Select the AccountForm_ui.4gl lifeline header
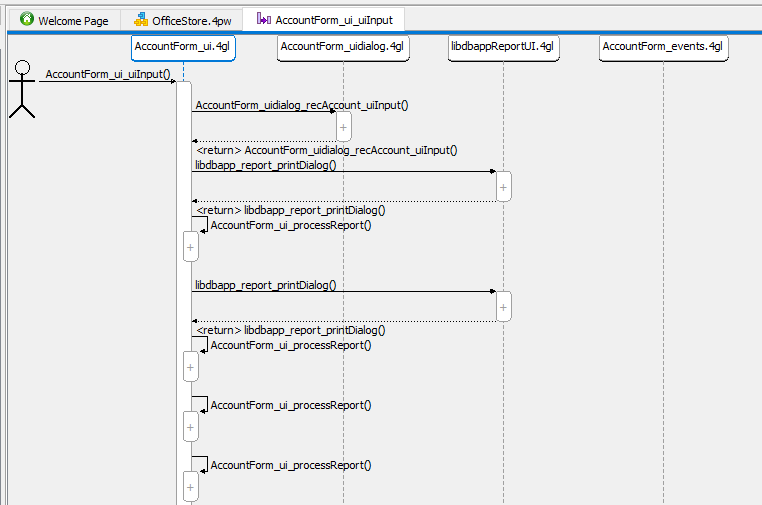The width and height of the screenshot is (762, 505). 183,48
